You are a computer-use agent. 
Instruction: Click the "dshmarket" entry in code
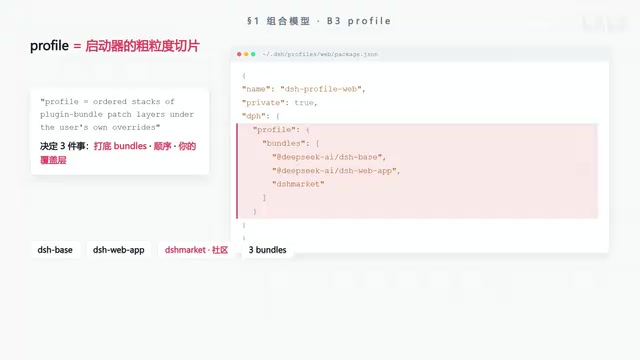(298, 184)
